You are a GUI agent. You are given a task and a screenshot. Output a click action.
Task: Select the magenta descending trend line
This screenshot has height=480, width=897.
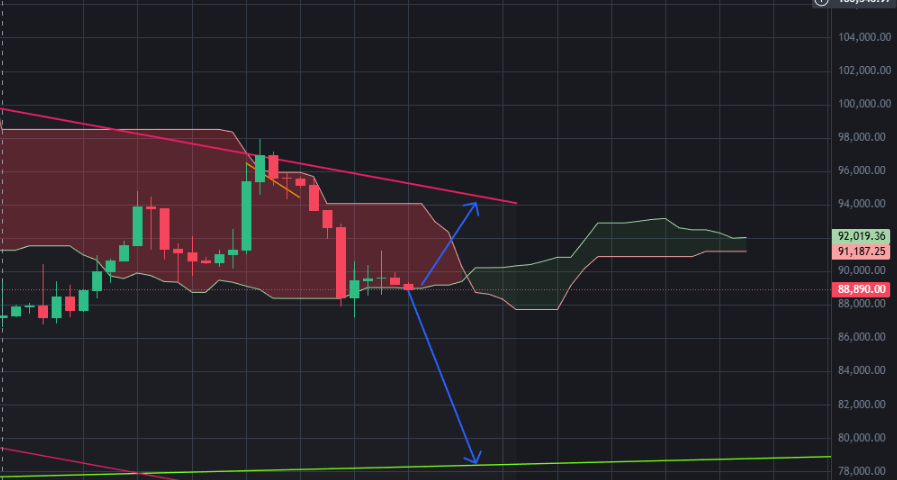click(x=257, y=155)
